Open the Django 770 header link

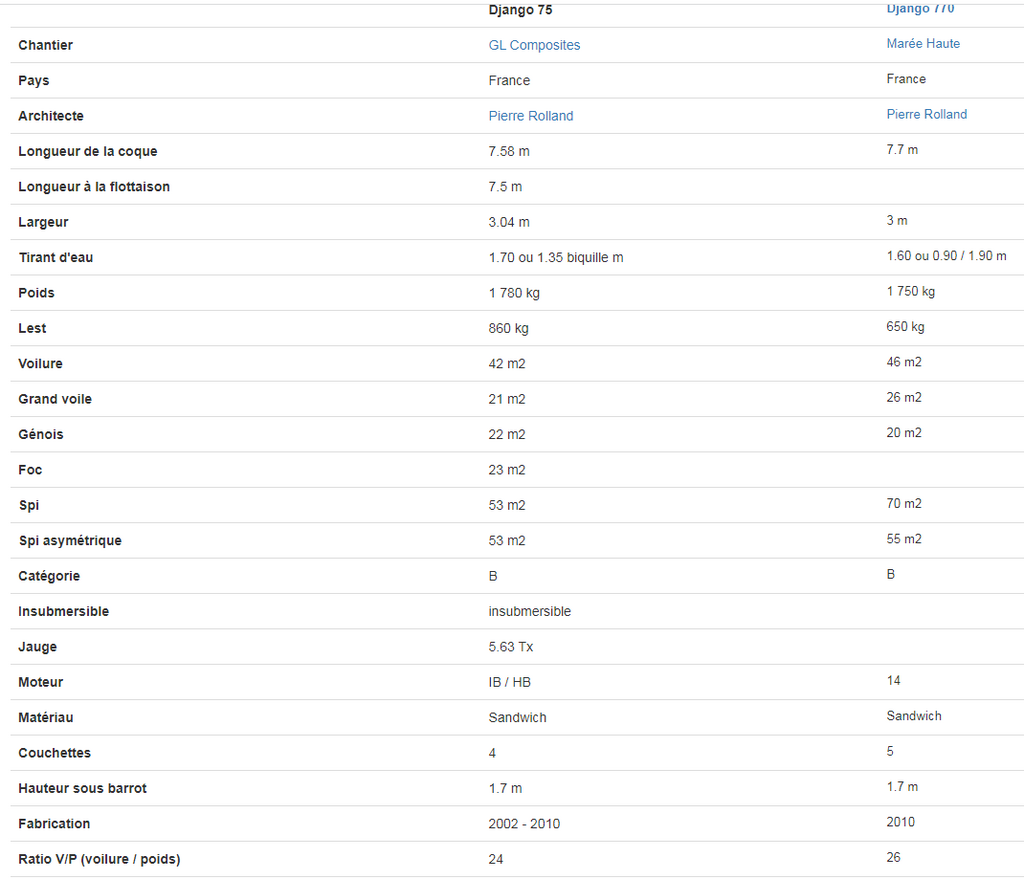[920, 8]
